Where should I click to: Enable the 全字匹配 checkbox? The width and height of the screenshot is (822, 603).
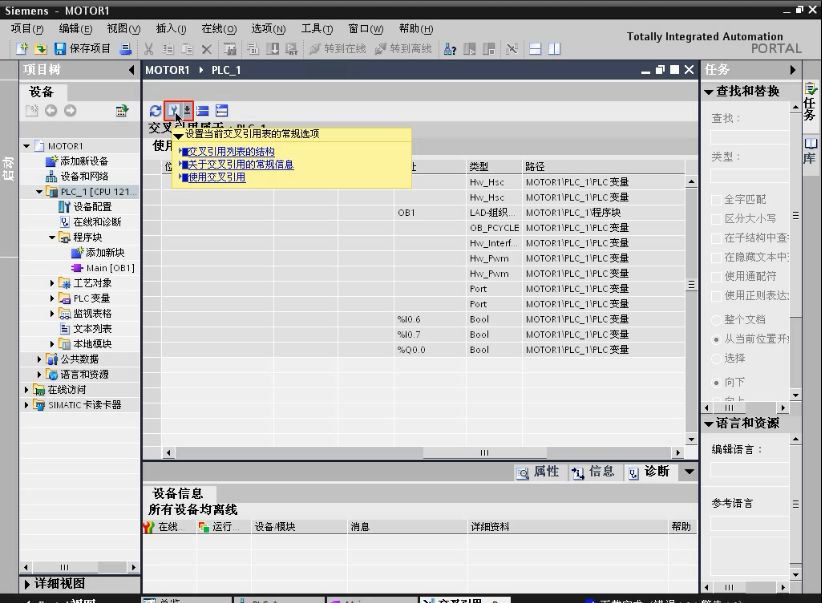pyautogui.click(x=716, y=199)
